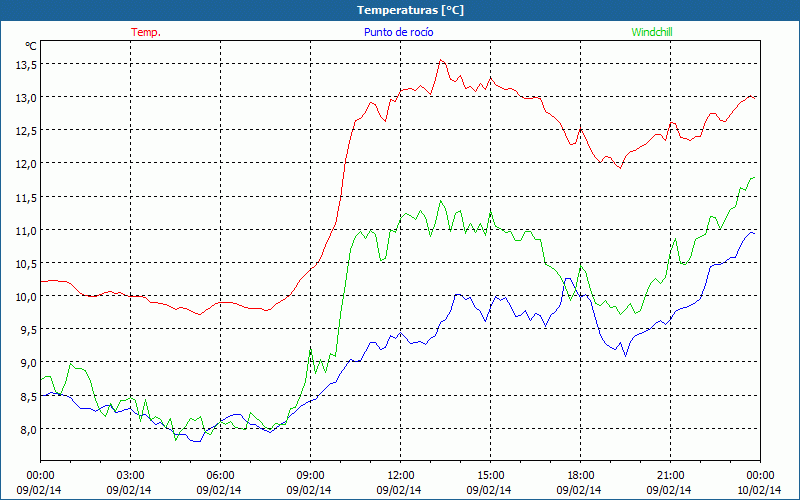The height and width of the screenshot is (500, 800).
Task: Click the 09/02/14 date under 21:00
Action: click(669, 490)
